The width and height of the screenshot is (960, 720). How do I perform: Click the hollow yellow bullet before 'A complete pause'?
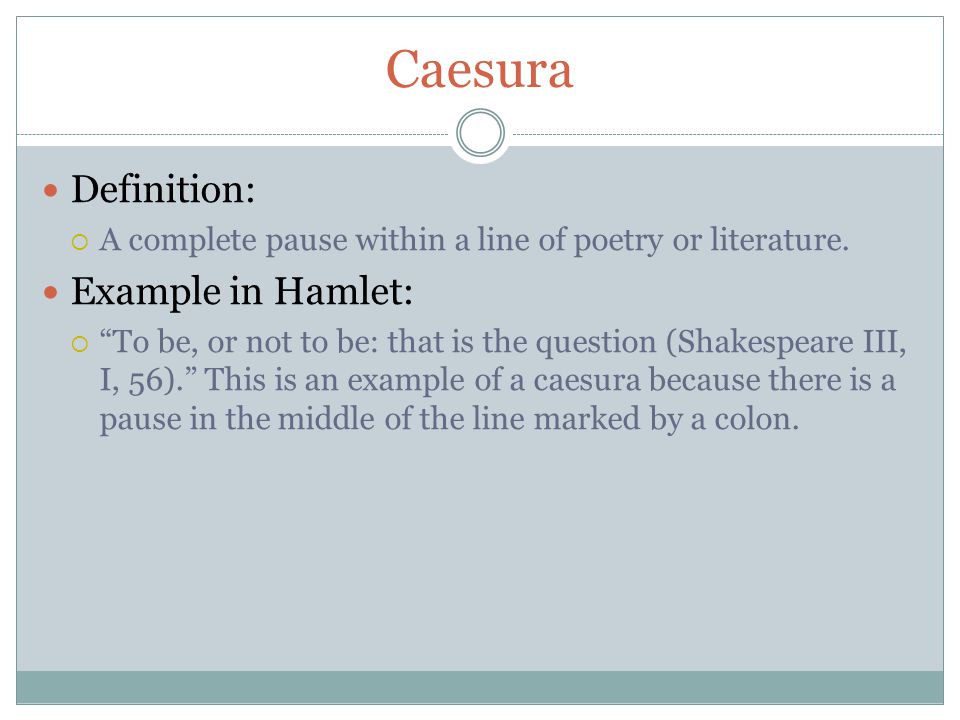pyautogui.click(x=80, y=242)
